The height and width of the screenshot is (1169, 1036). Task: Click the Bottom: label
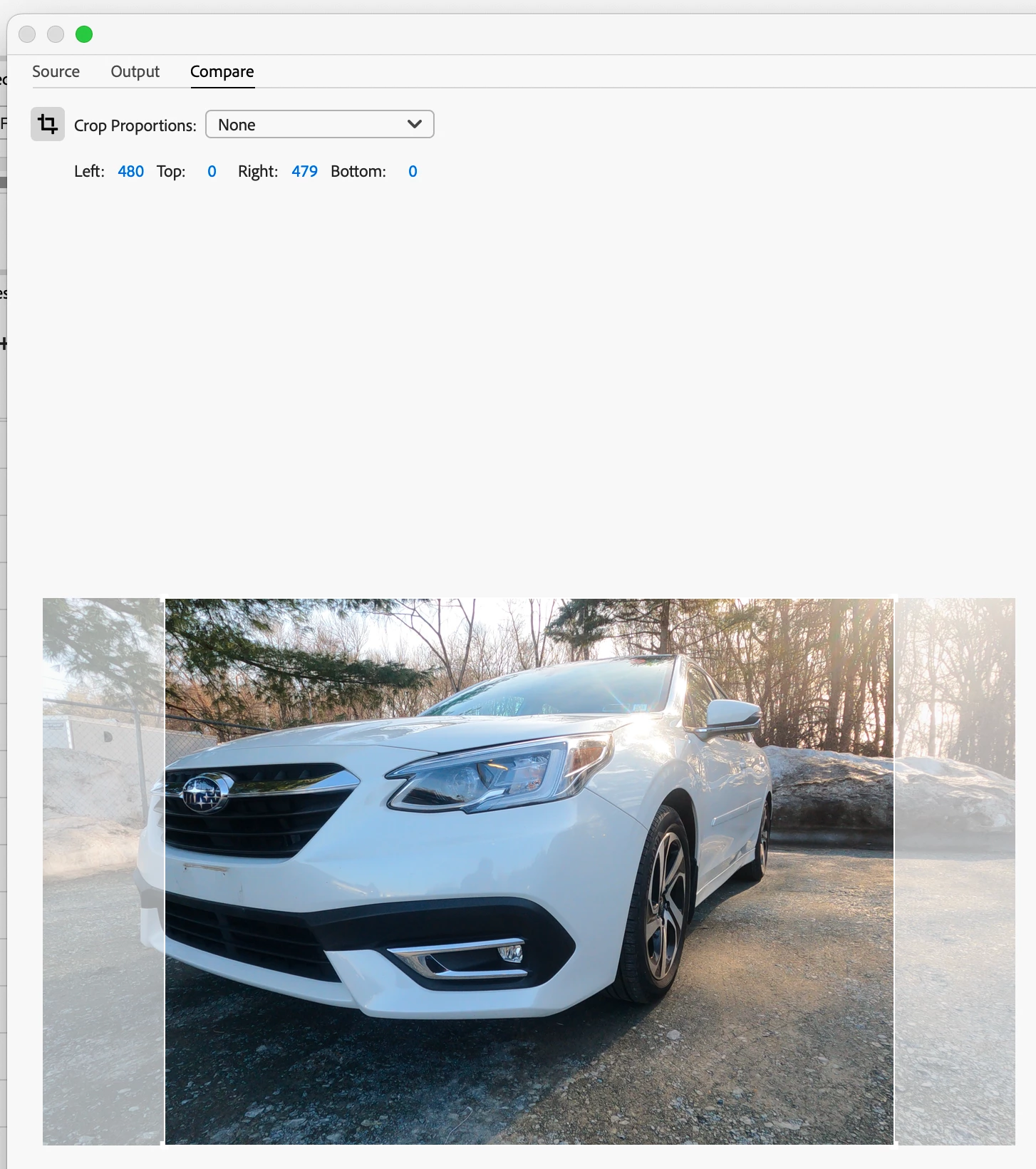coord(358,171)
